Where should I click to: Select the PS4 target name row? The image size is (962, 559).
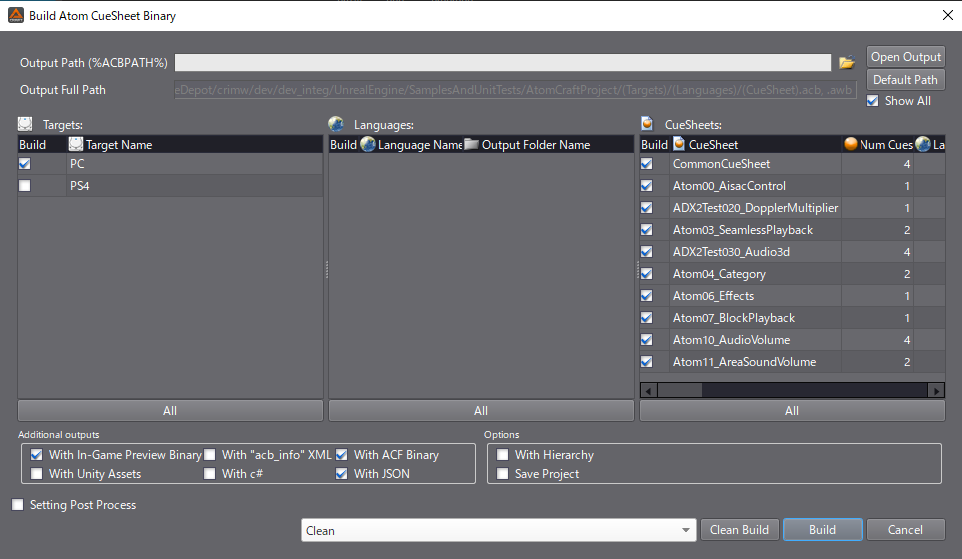[194, 185]
